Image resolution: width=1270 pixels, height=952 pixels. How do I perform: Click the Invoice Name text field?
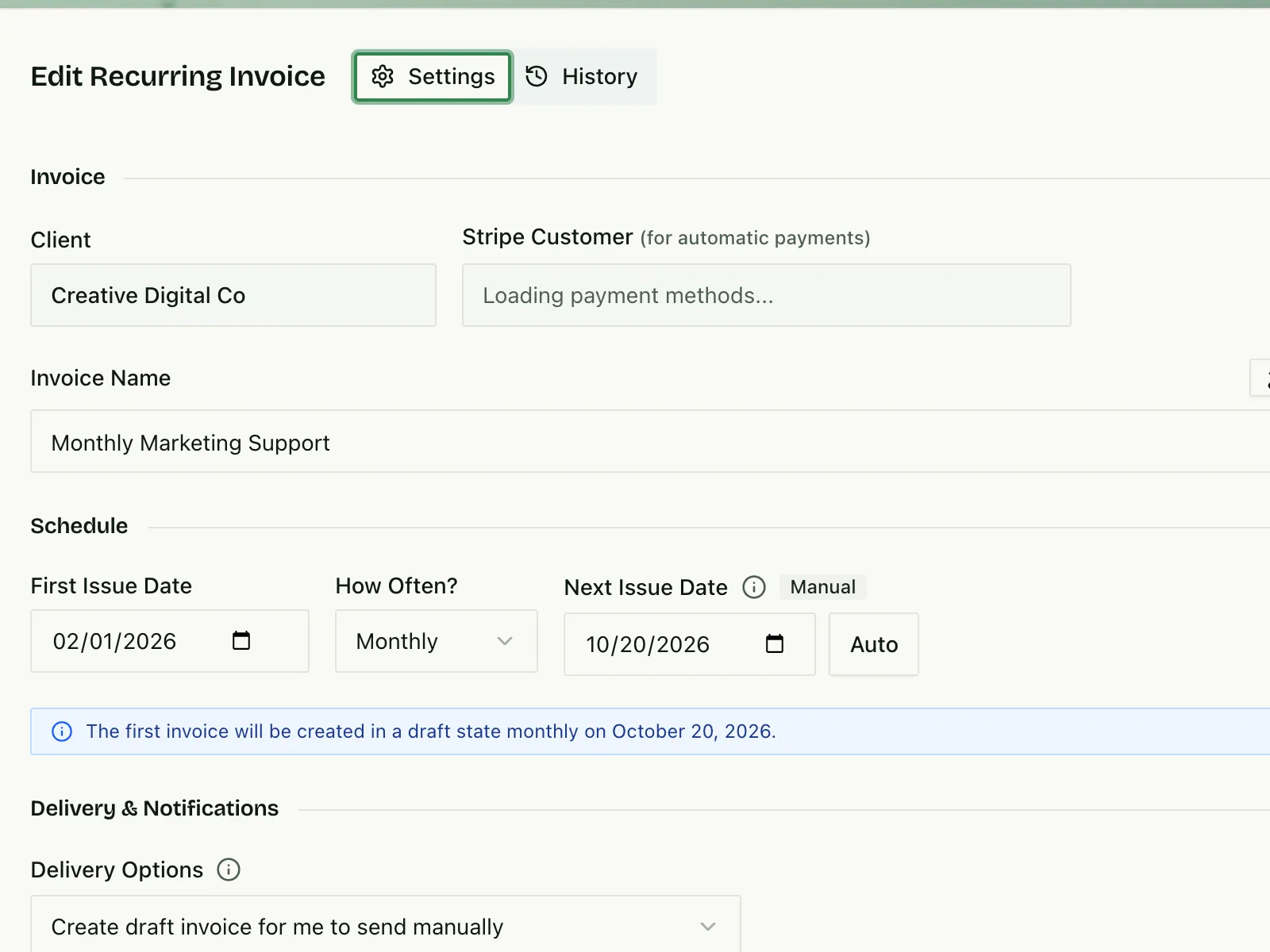point(650,441)
